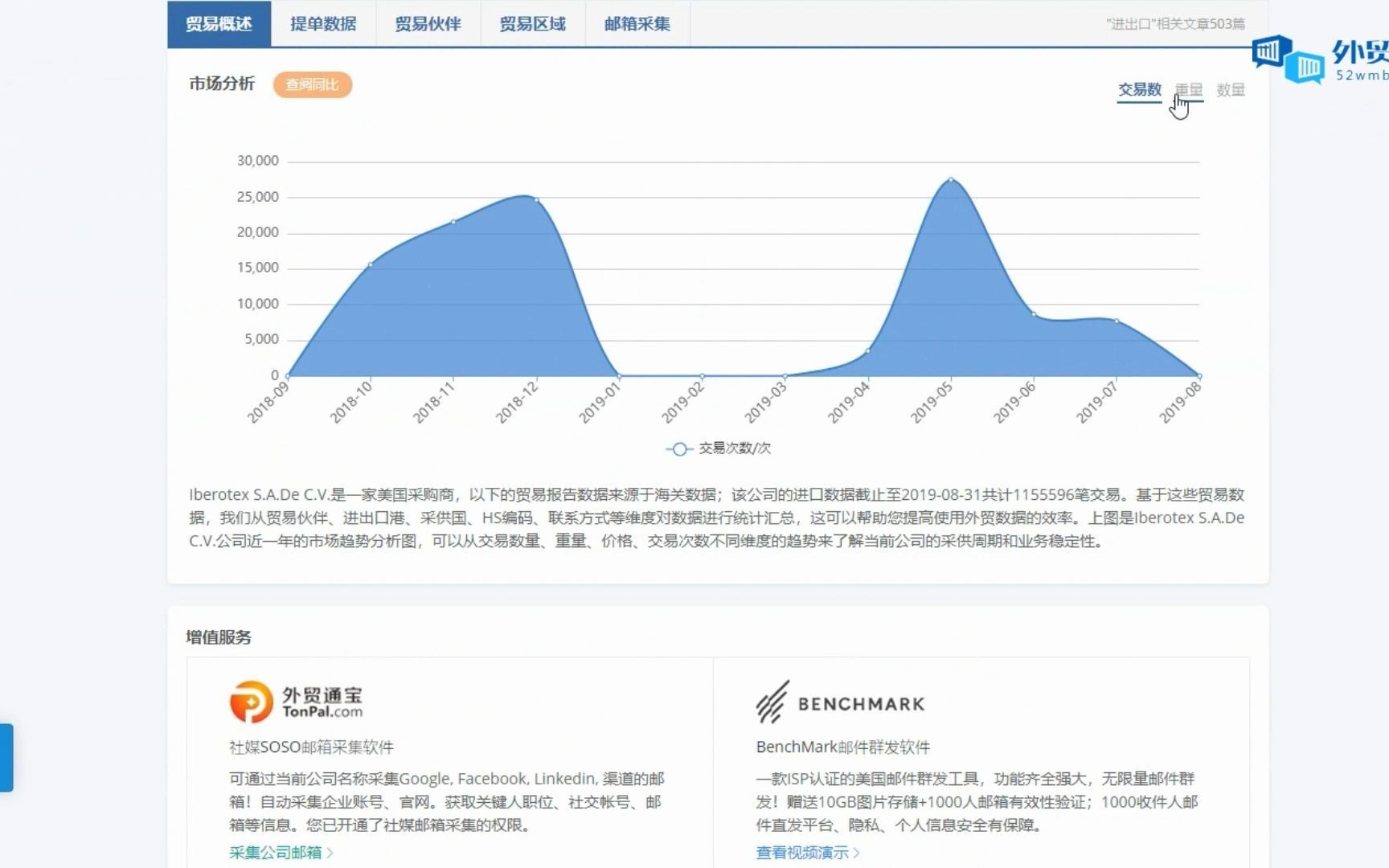Click the 外贸通宝 TonPal.com logo

pos(296,702)
